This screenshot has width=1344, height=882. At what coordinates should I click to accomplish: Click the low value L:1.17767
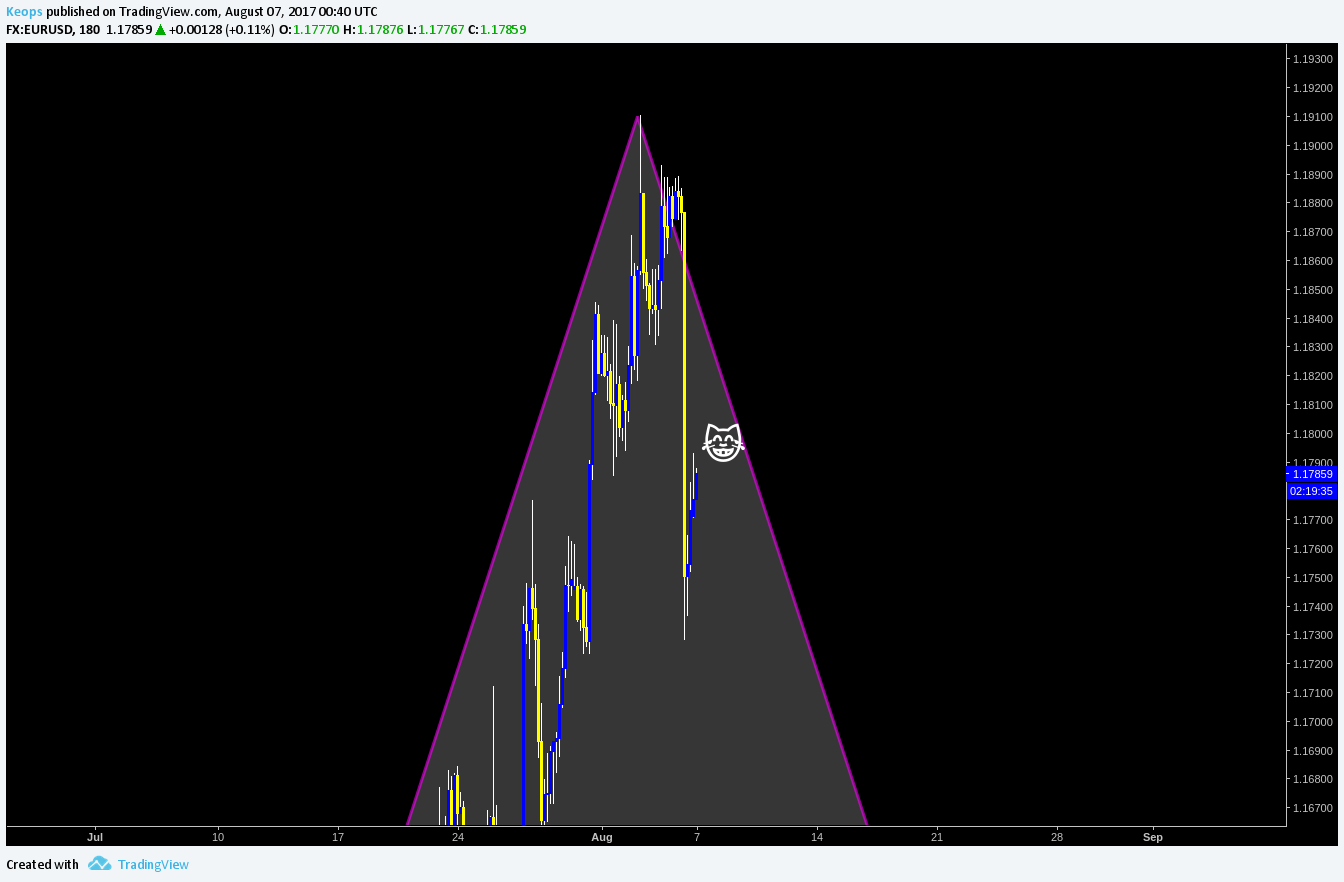[435, 29]
